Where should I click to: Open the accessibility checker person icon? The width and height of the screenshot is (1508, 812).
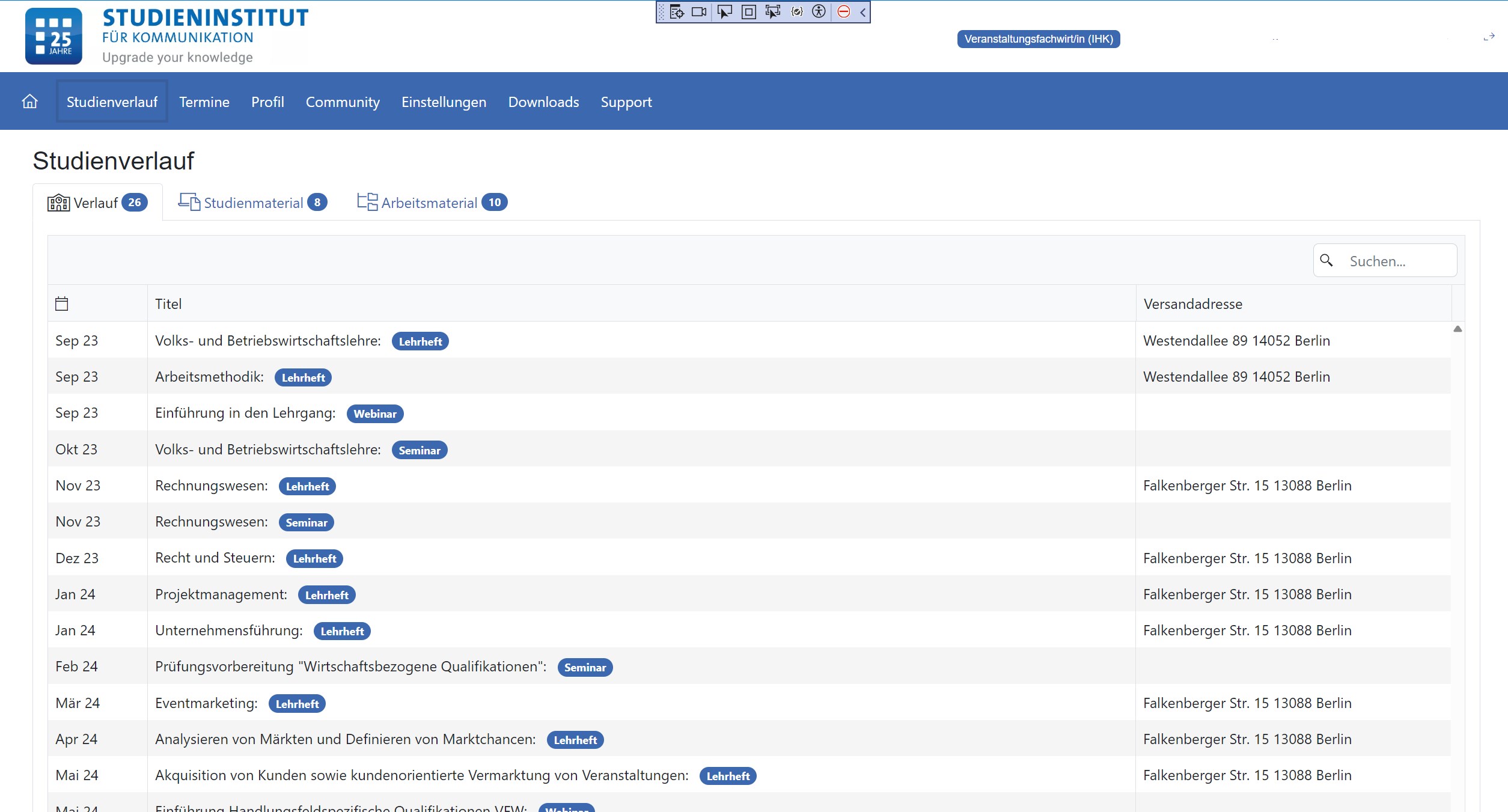click(x=819, y=11)
